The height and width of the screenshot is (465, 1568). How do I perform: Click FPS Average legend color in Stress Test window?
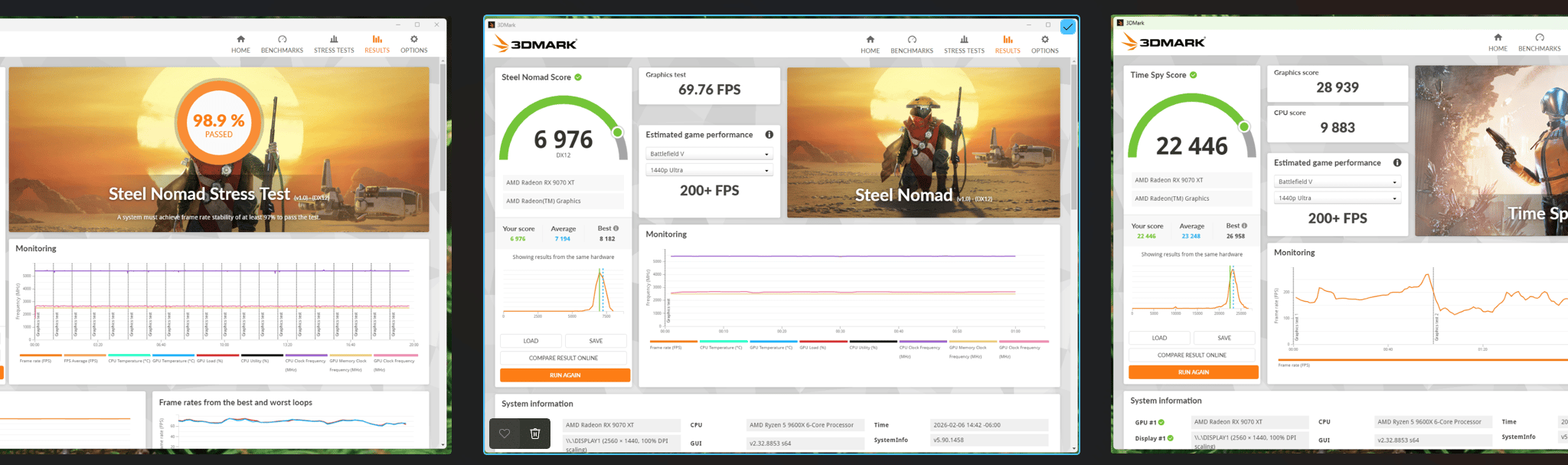[84, 355]
